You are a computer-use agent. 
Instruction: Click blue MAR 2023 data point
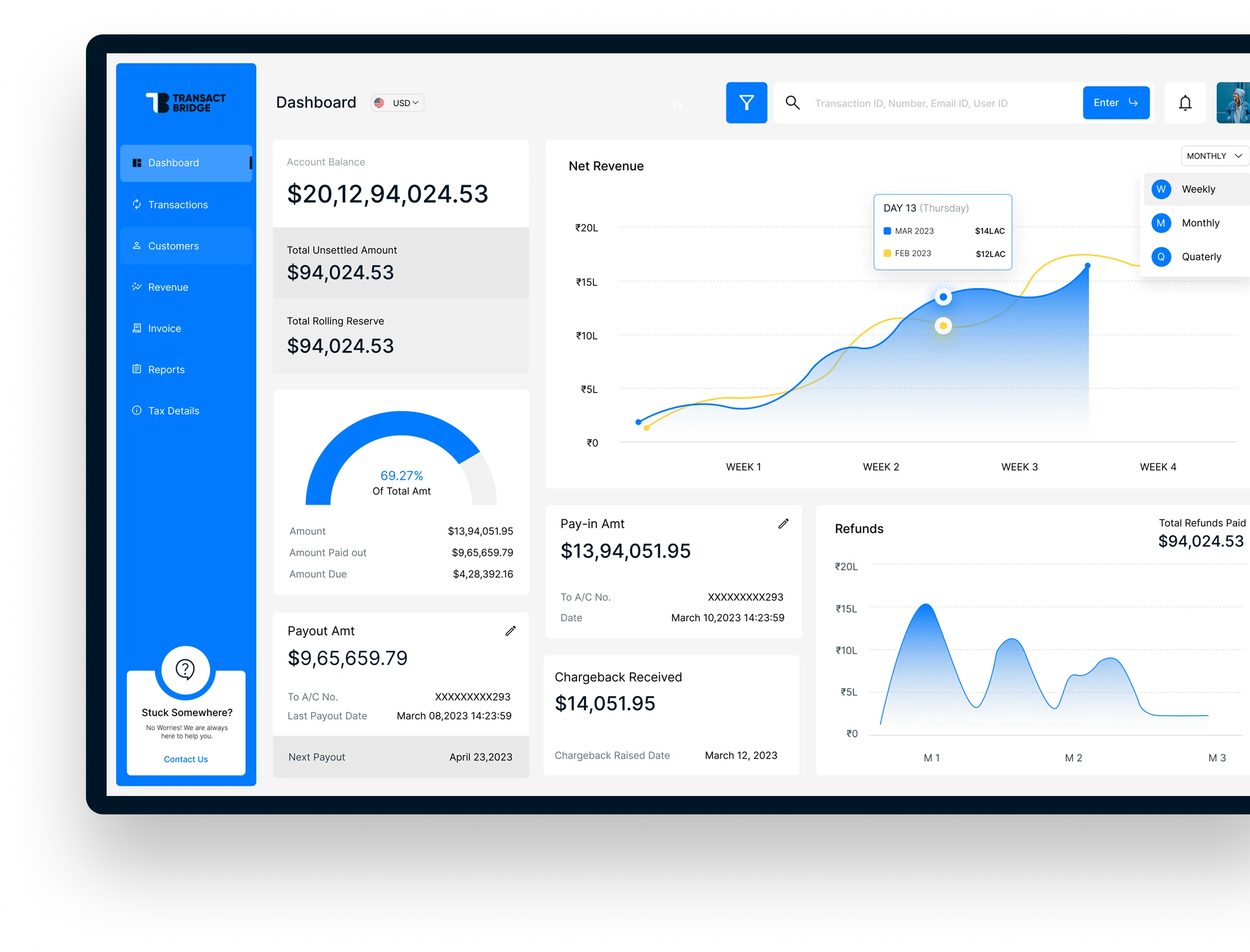pyautogui.click(x=943, y=297)
